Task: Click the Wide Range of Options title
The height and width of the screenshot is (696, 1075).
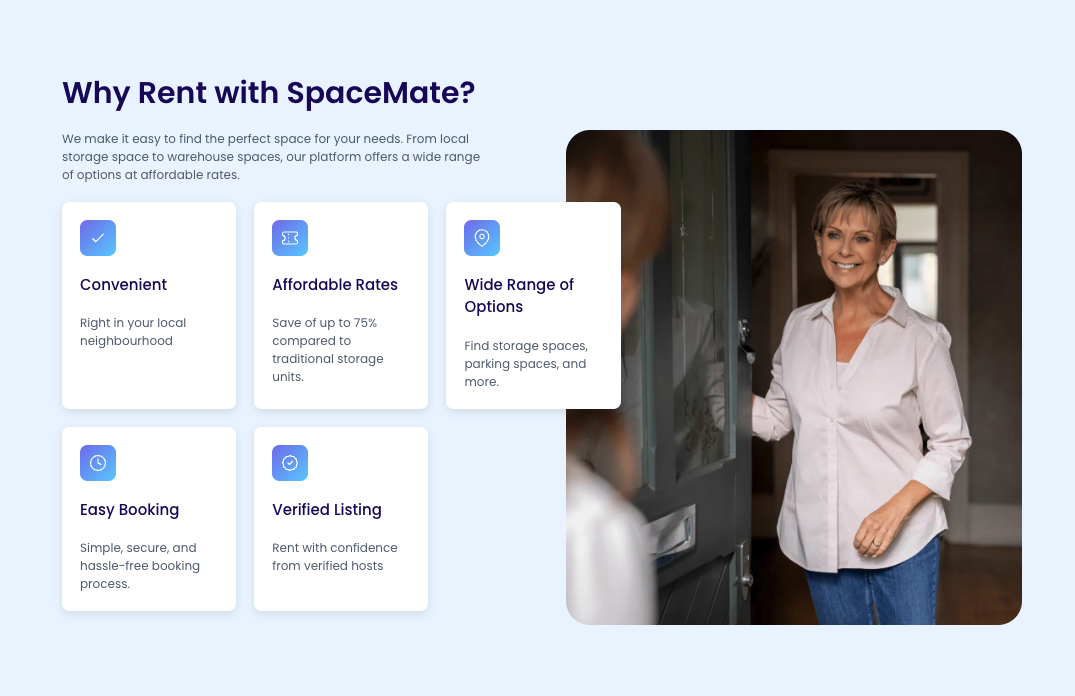Action: (519, 296)
